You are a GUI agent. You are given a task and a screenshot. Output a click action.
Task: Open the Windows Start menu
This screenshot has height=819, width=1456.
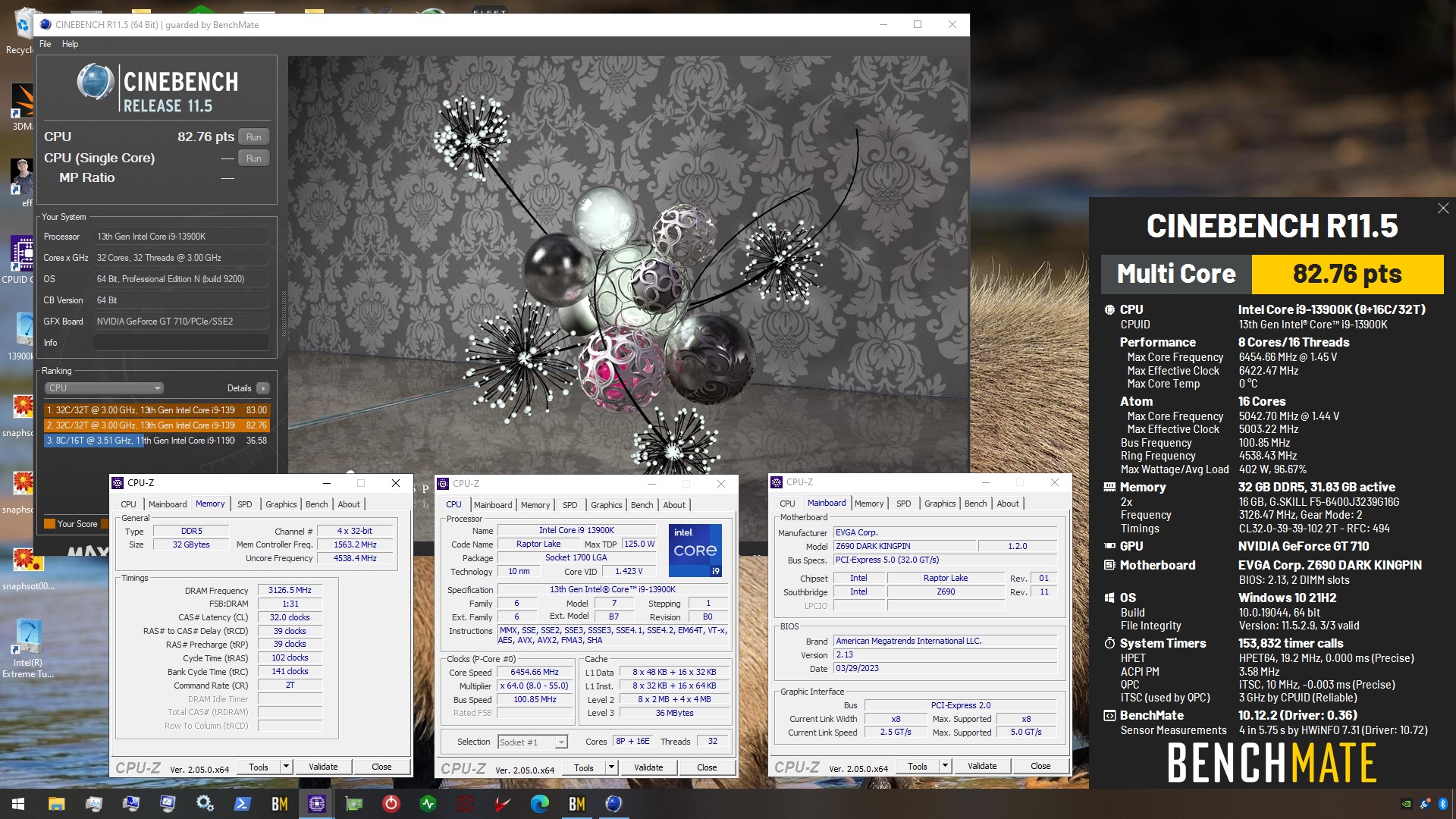18,804
